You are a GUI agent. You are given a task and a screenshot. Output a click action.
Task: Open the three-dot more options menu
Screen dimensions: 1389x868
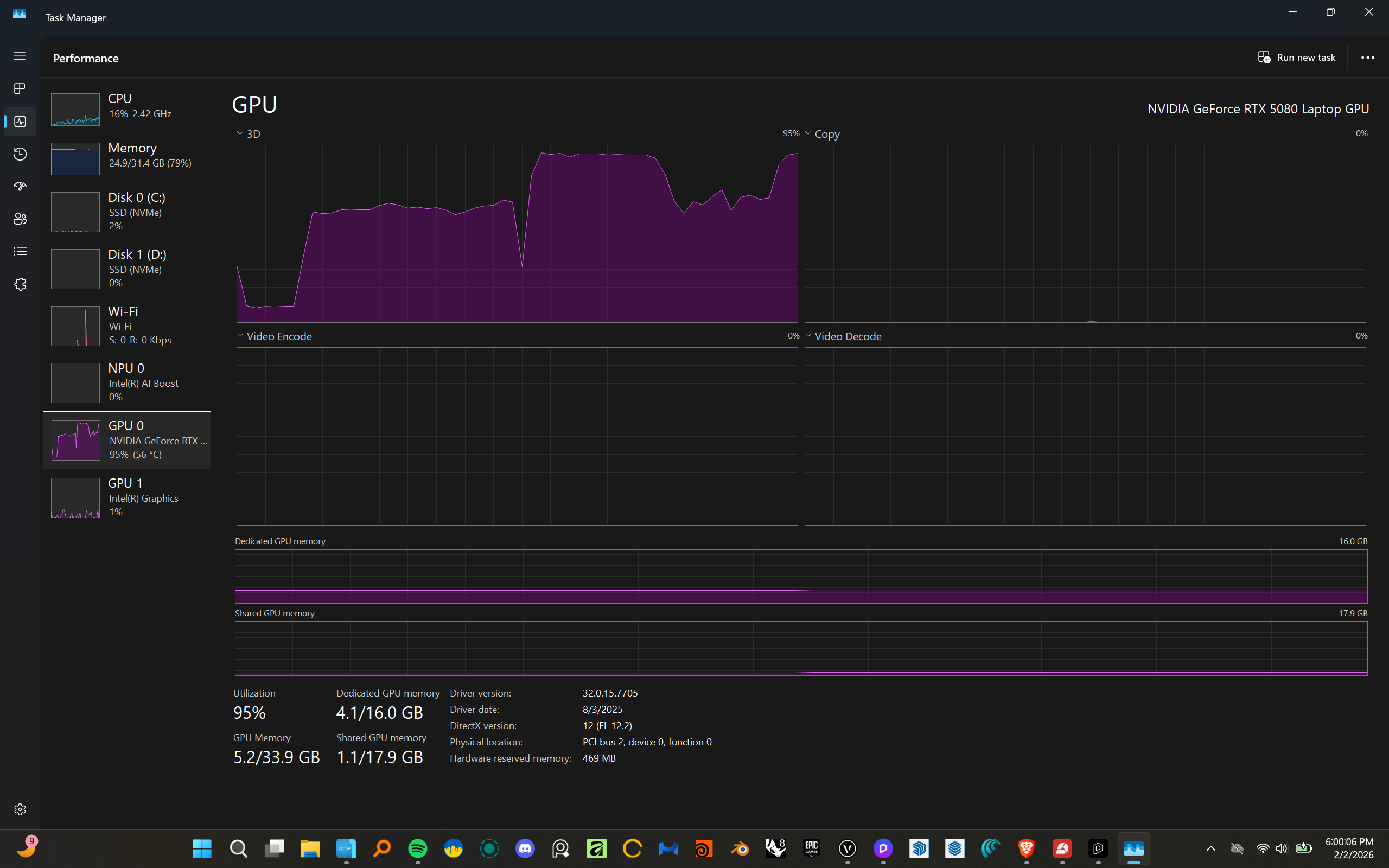(1367, 58)
